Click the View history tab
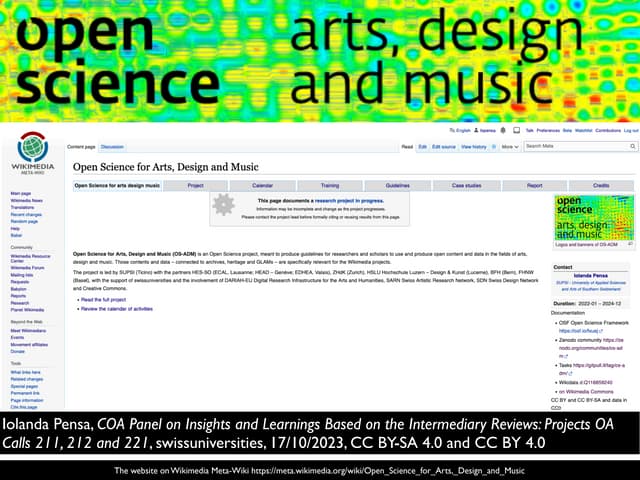The height and width of the screenshot is (480, 640). point(473,146)
